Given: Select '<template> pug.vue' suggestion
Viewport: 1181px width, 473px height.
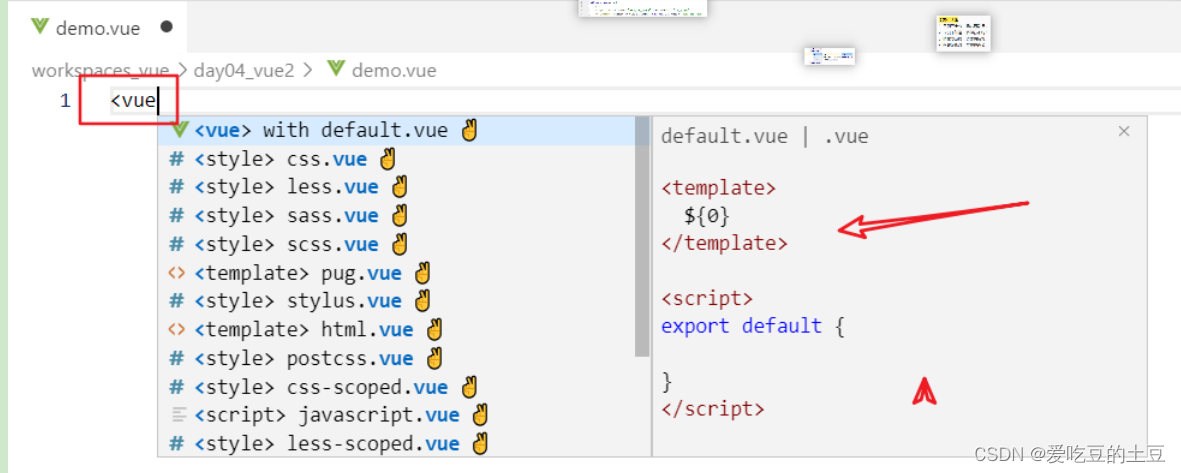Looking at the screenshot, I should 297,273.
